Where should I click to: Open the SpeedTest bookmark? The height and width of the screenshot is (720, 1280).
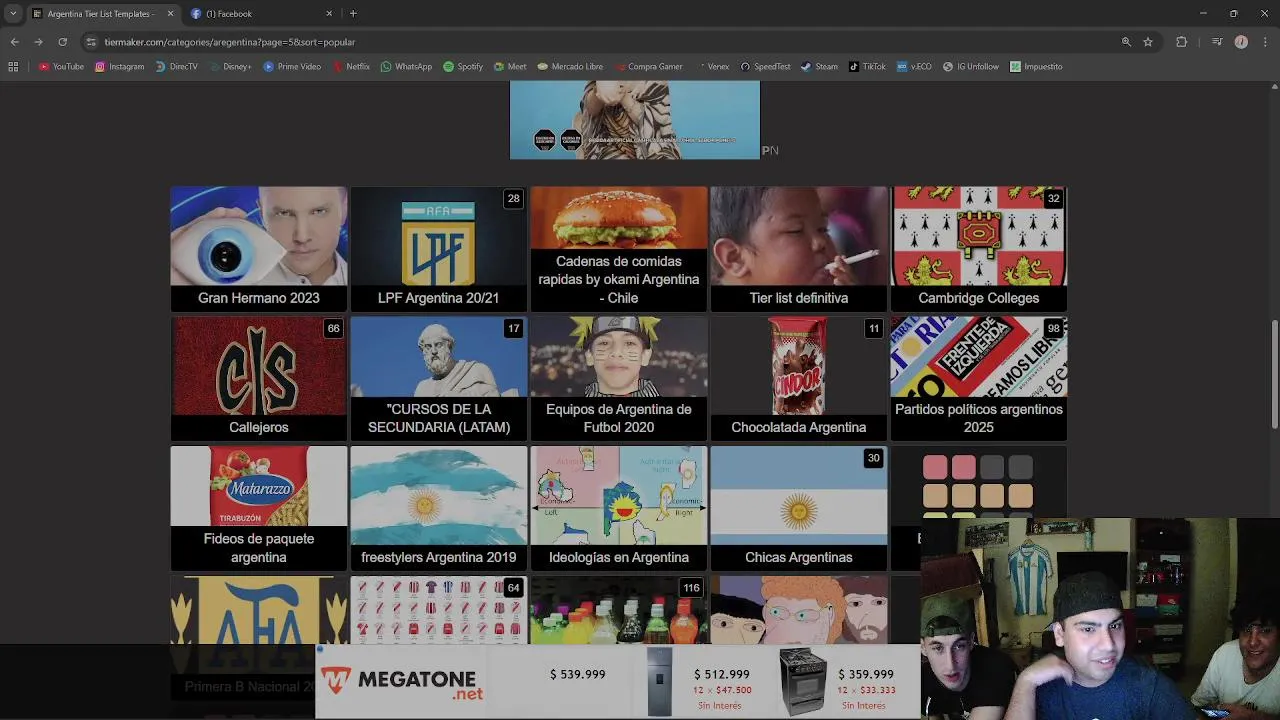[x=765, y=67]
